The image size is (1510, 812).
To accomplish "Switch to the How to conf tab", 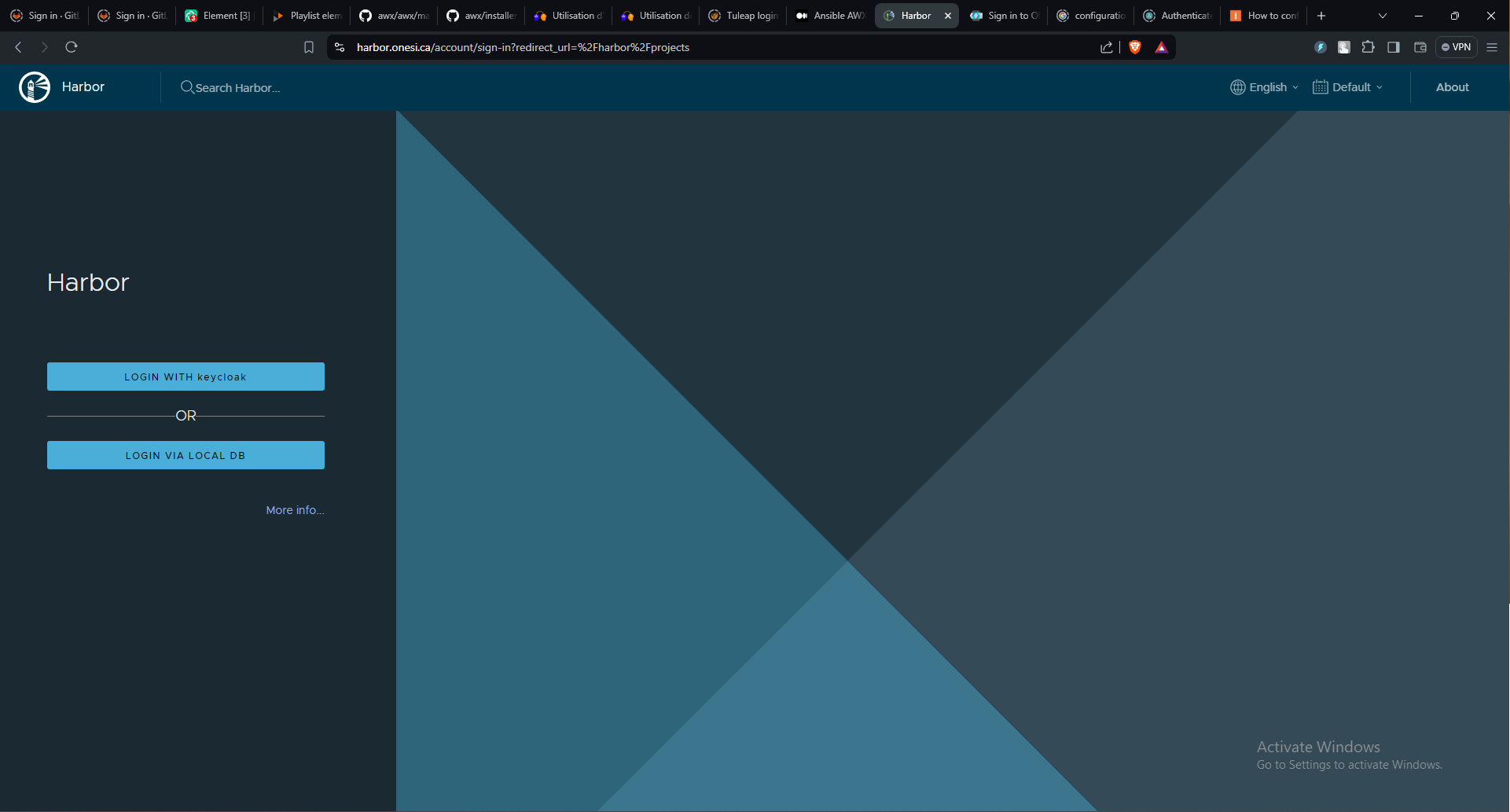I will pos(1263,16).
